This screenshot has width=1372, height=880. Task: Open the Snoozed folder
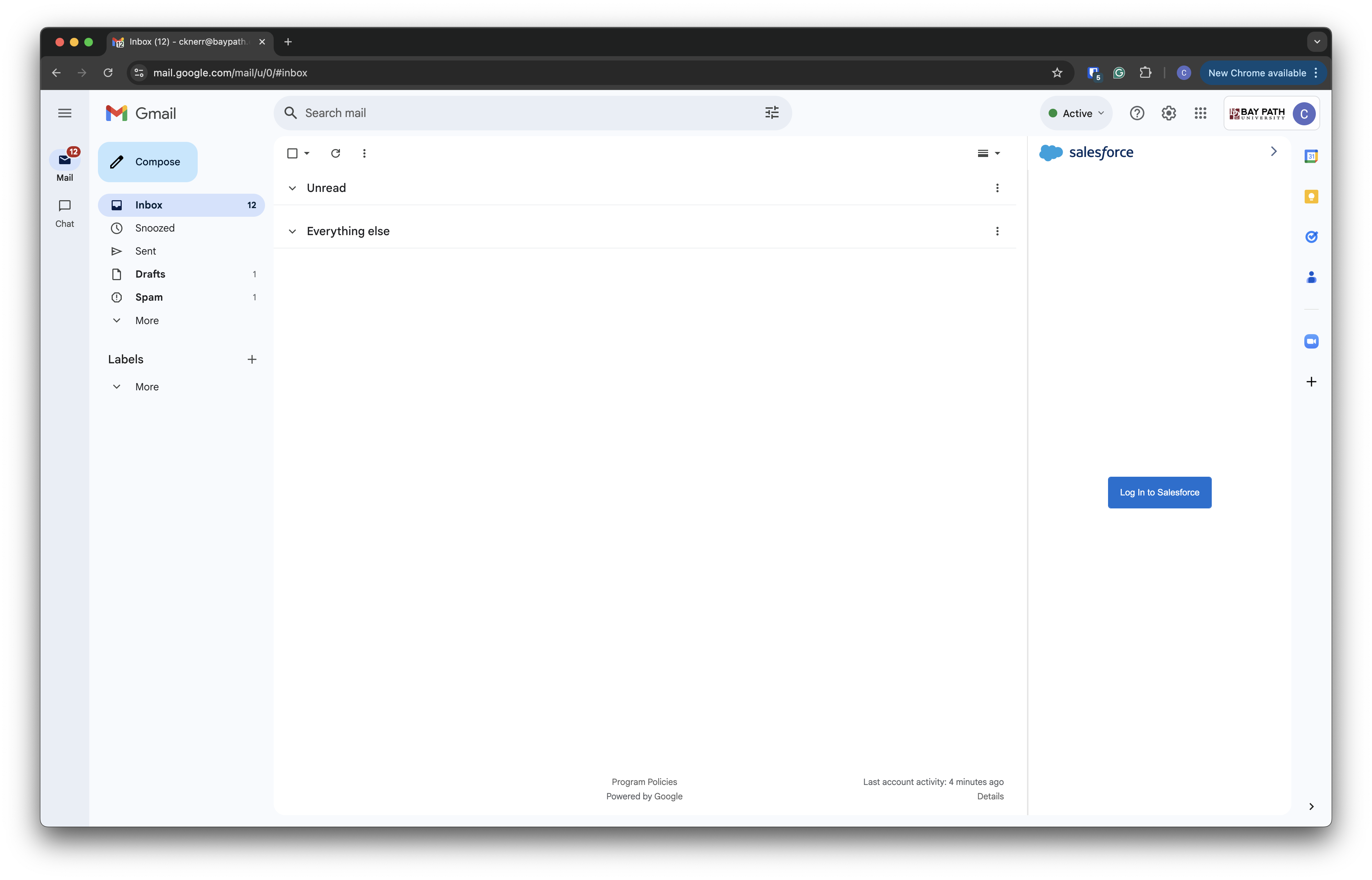point(155,228)
